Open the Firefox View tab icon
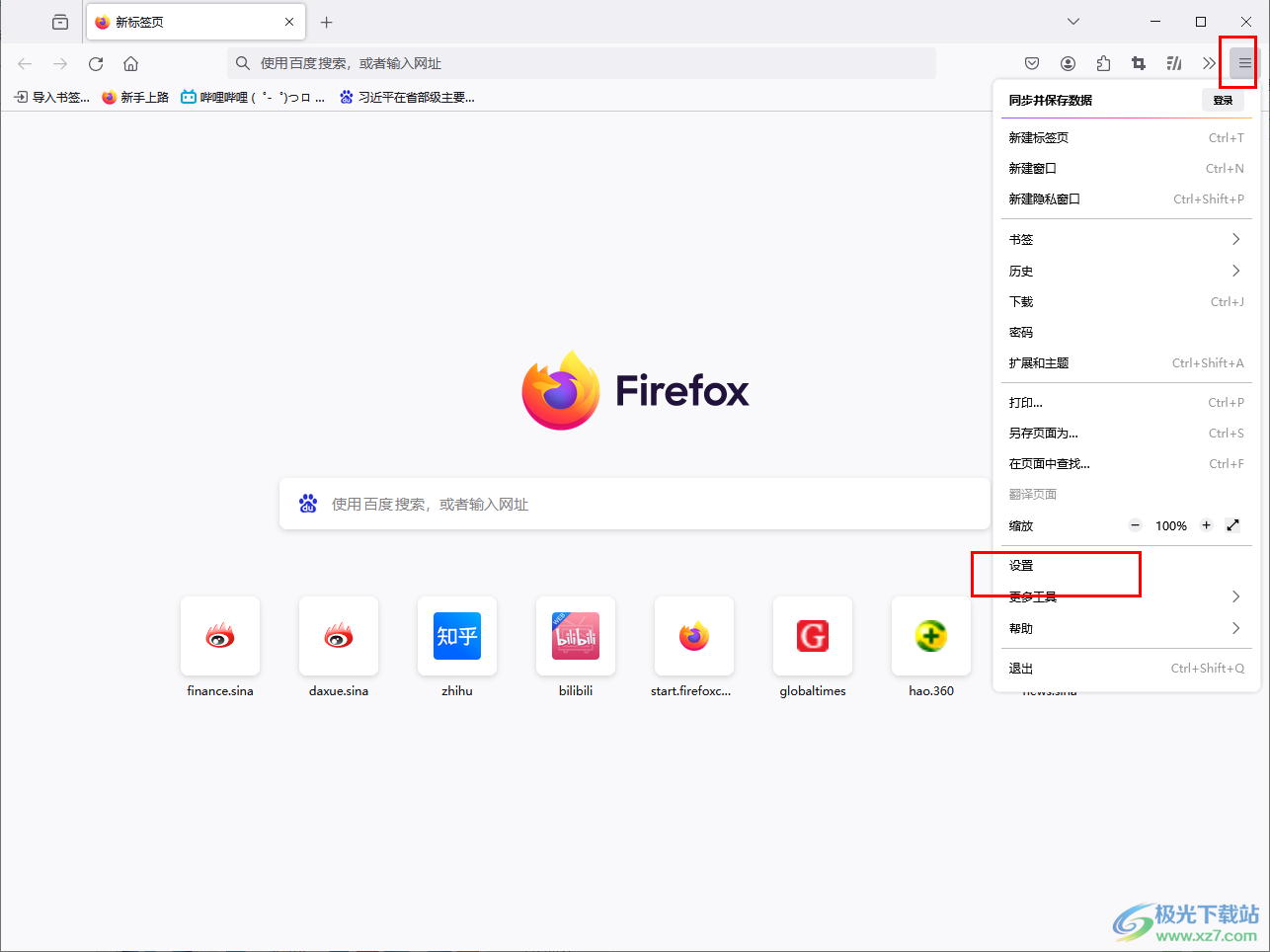 pos(60,22)
